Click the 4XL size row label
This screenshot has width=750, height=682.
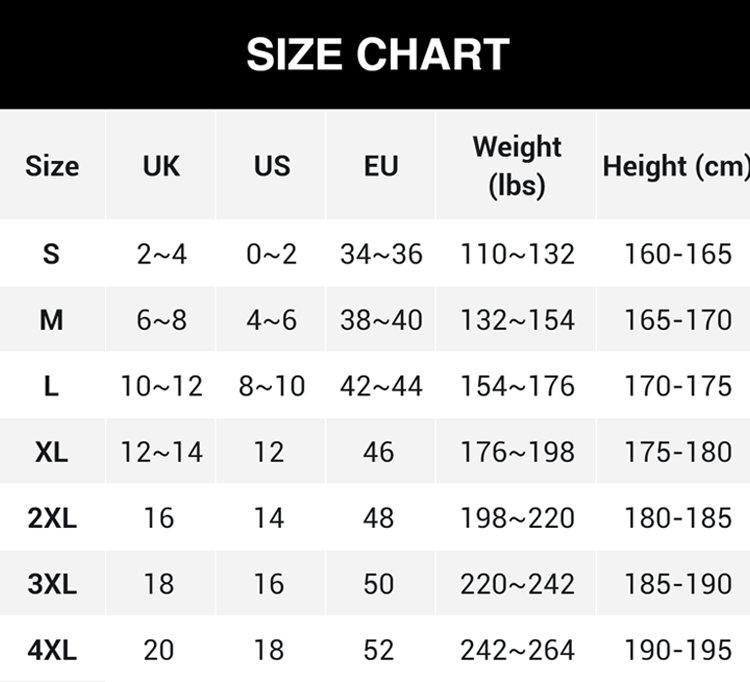(52, 650)
